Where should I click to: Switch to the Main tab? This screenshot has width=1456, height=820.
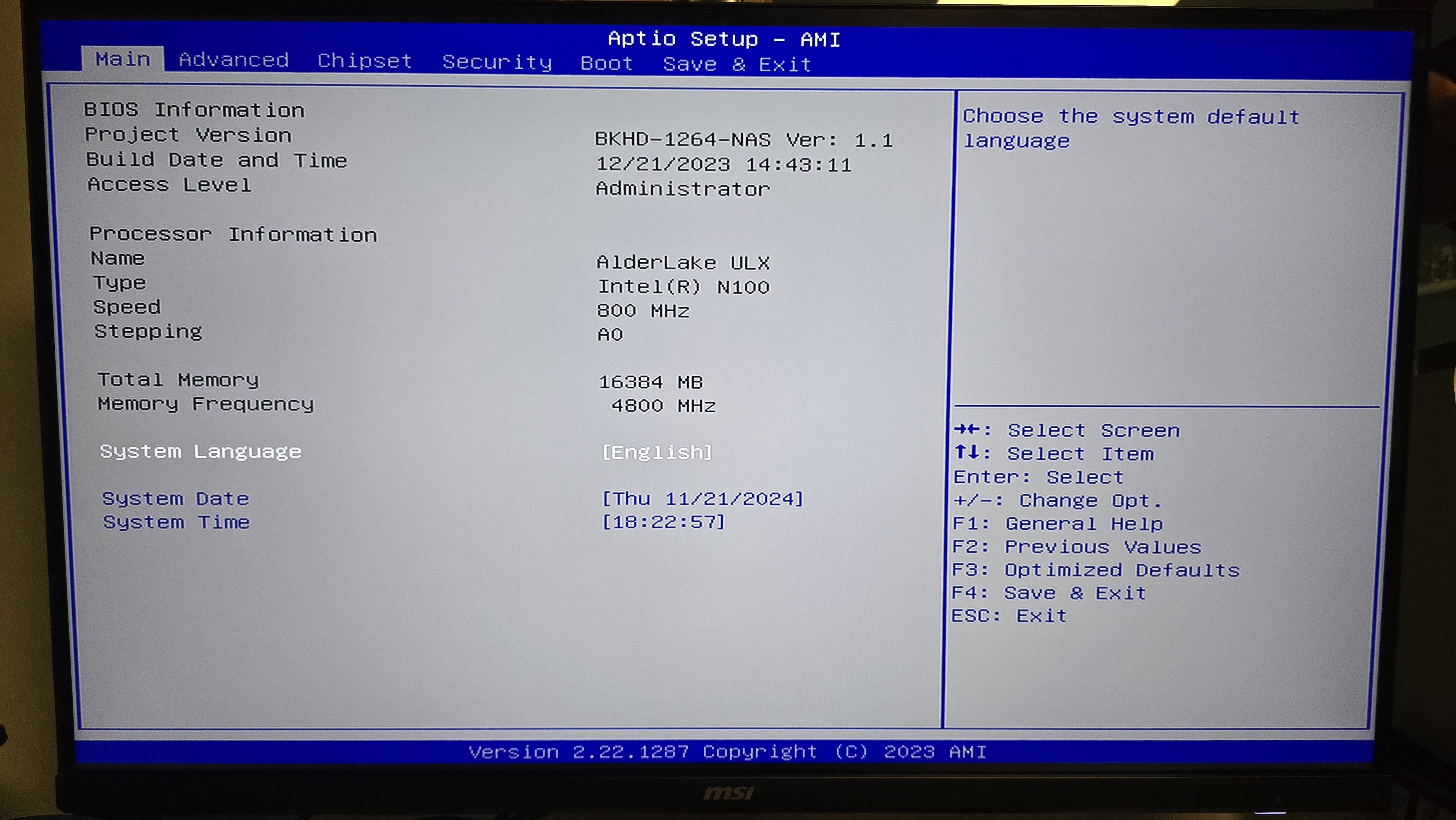[123, 59]
